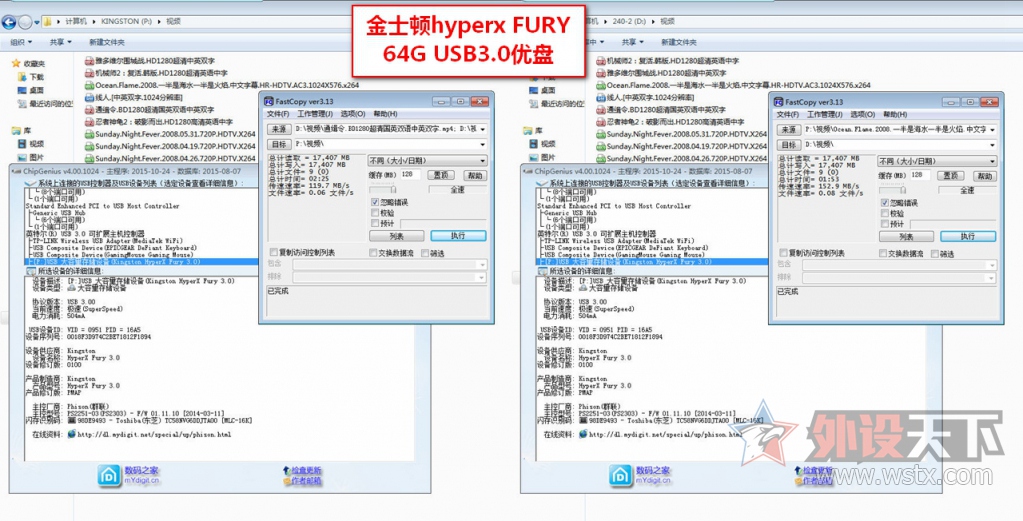
Task: Click 执行 button in FastCopy targeting D:\视频\
Action: point(968,237)
